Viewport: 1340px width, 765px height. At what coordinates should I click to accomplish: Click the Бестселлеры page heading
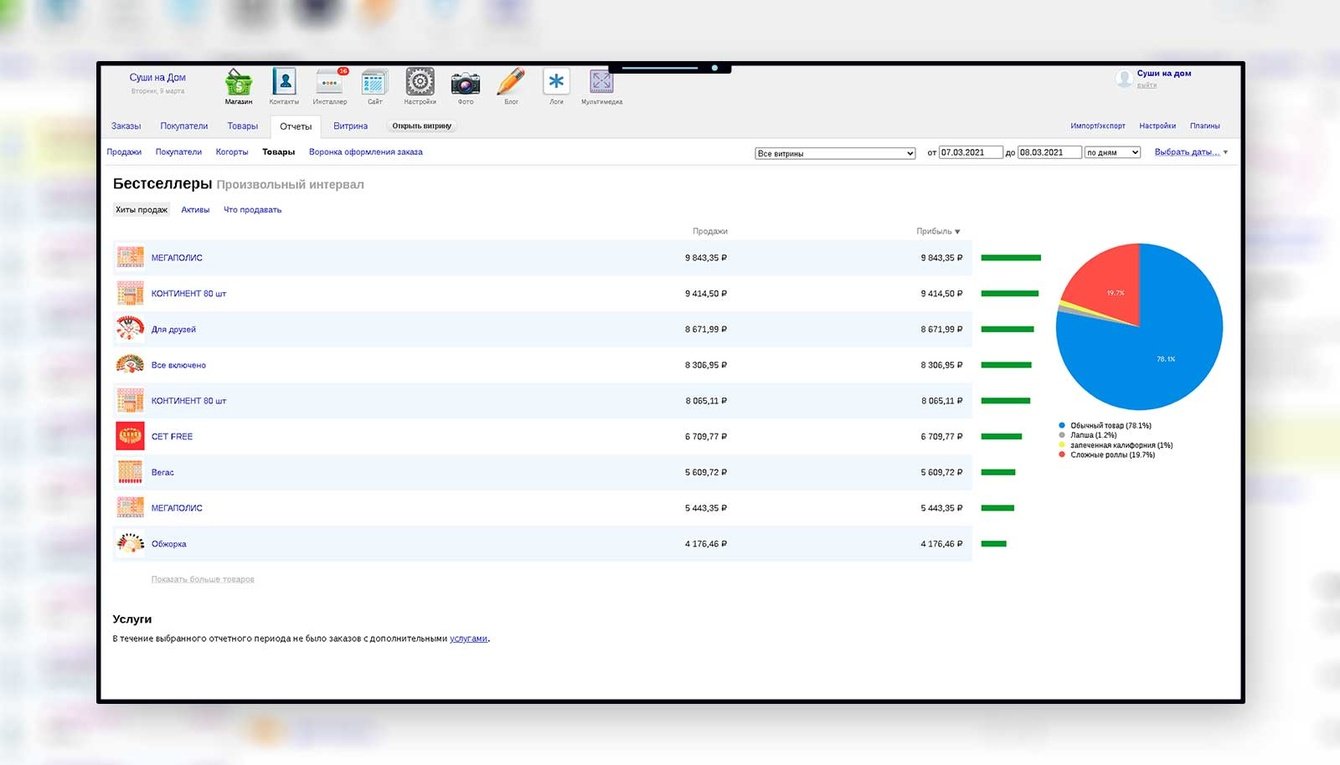point(162,184)
